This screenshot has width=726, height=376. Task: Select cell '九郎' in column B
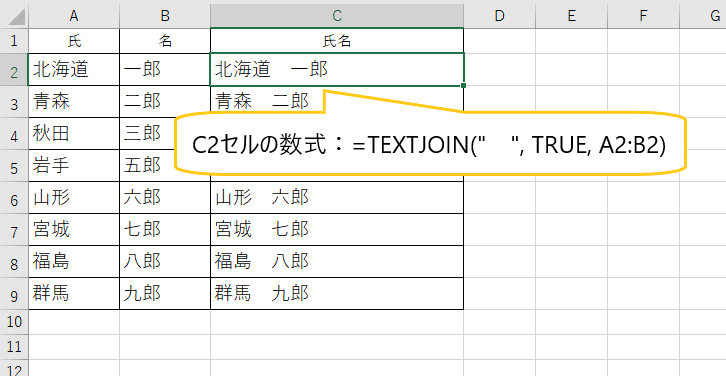pyautogui.click(x=165, y=294)
